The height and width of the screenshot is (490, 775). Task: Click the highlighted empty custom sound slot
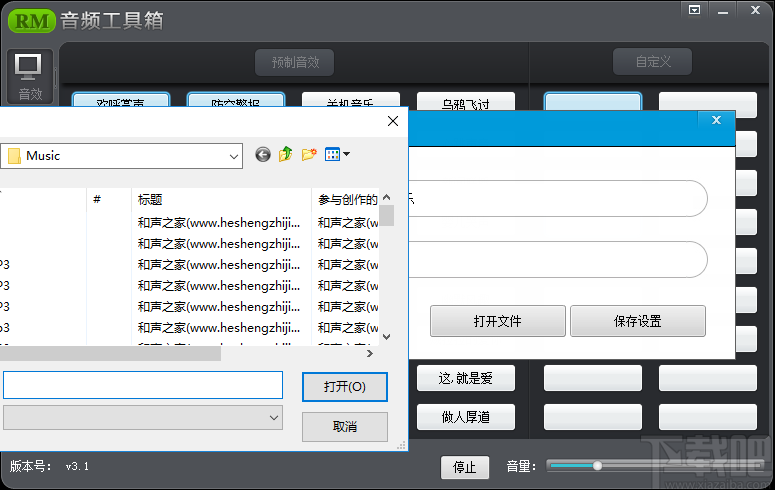coord(593,101)
